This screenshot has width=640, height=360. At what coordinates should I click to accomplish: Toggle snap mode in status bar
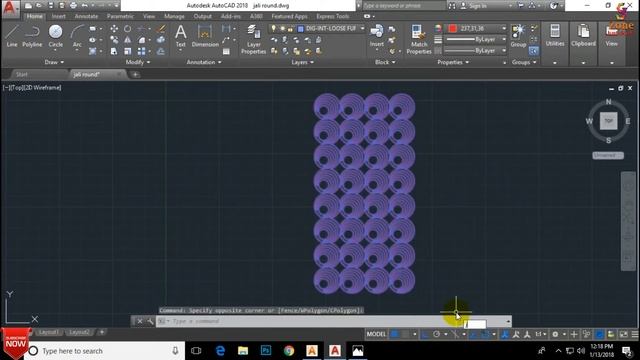click(x=405, y=334)
